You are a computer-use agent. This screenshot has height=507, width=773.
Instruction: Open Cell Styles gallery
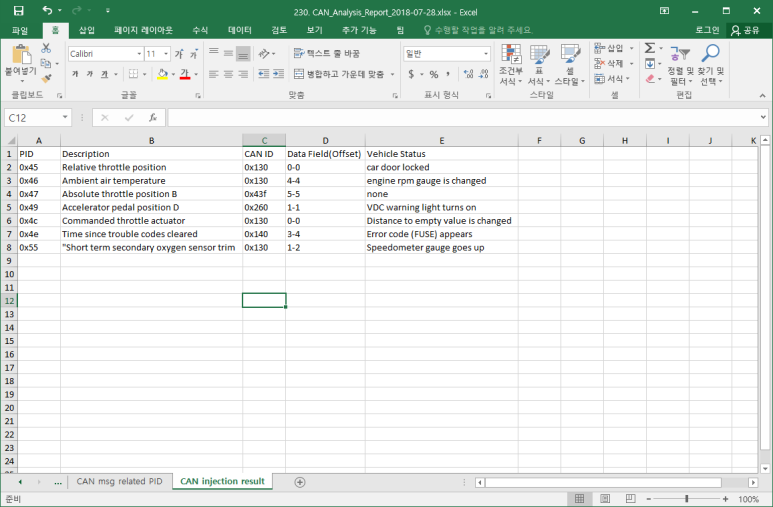(x=569, y=64)
